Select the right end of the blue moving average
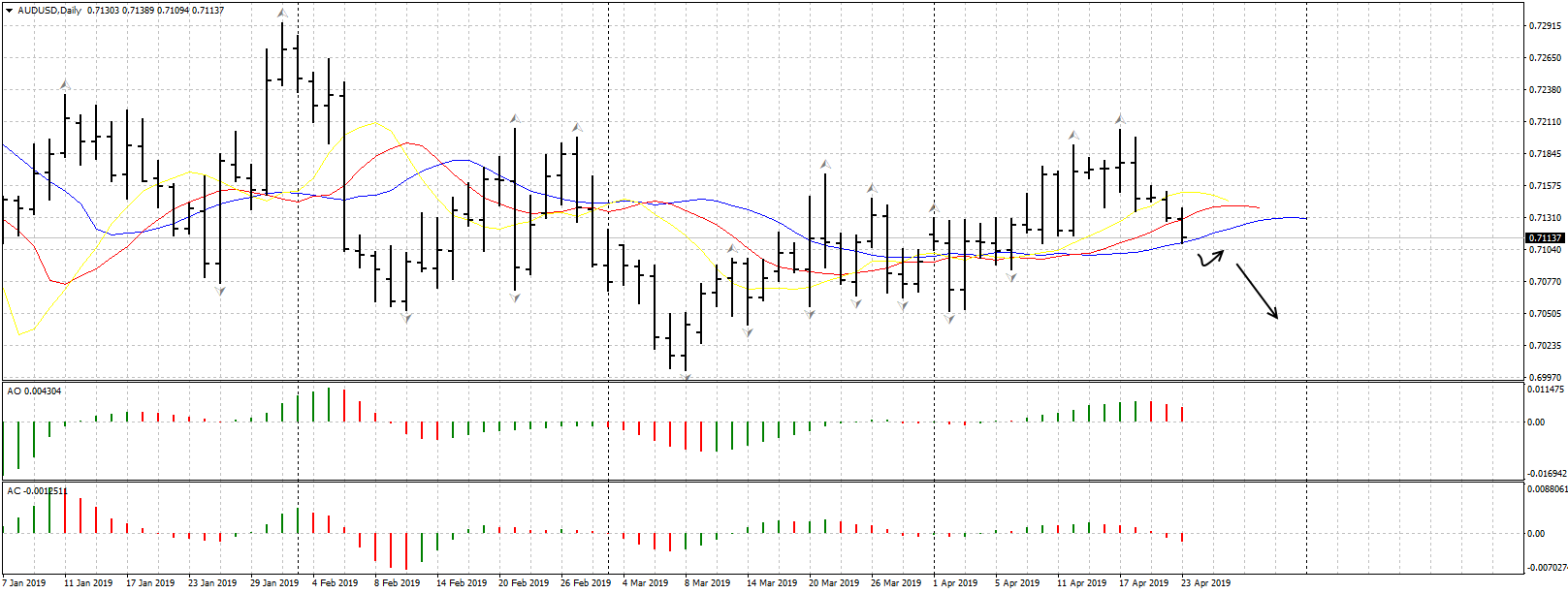 pos(1304,218)
